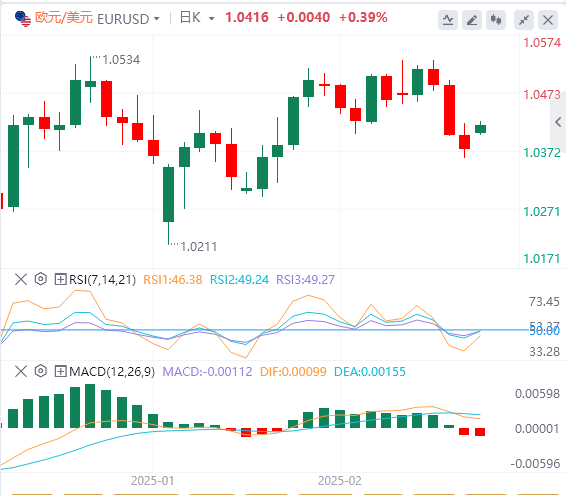This screenshot has height=495, width=566.
Task: Toggle the RSI panel plus-box expander
Action: click(60, 279)
